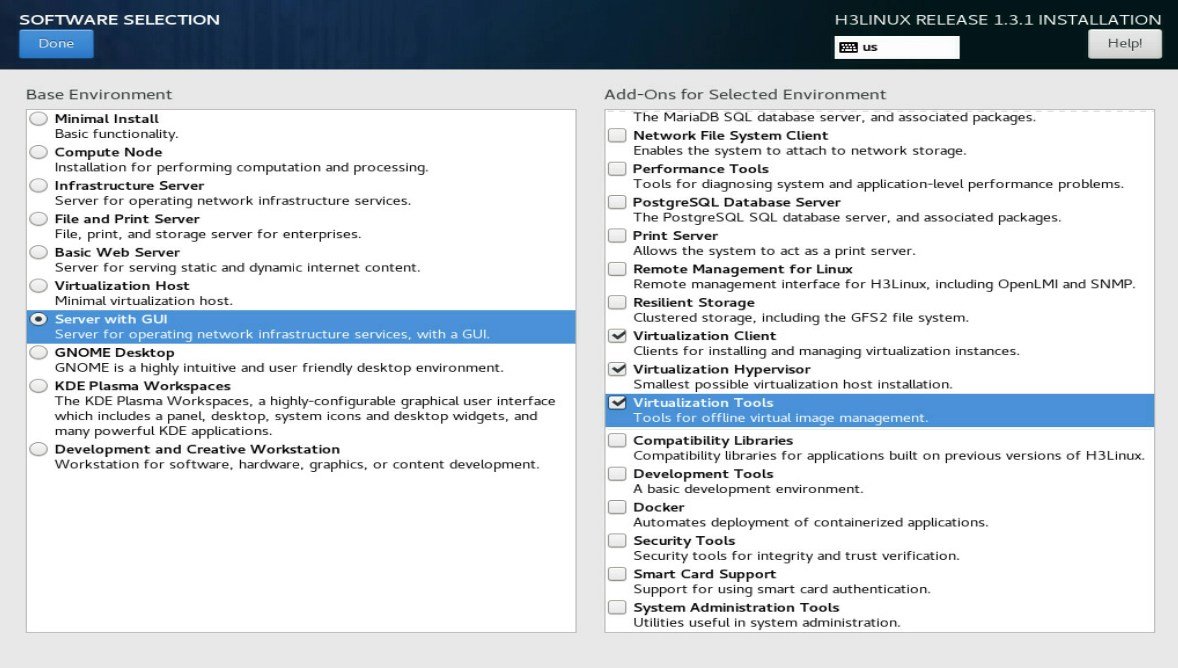Select File and Print Server radio button
Viewport: 1178px width, 668px height.
38,219
